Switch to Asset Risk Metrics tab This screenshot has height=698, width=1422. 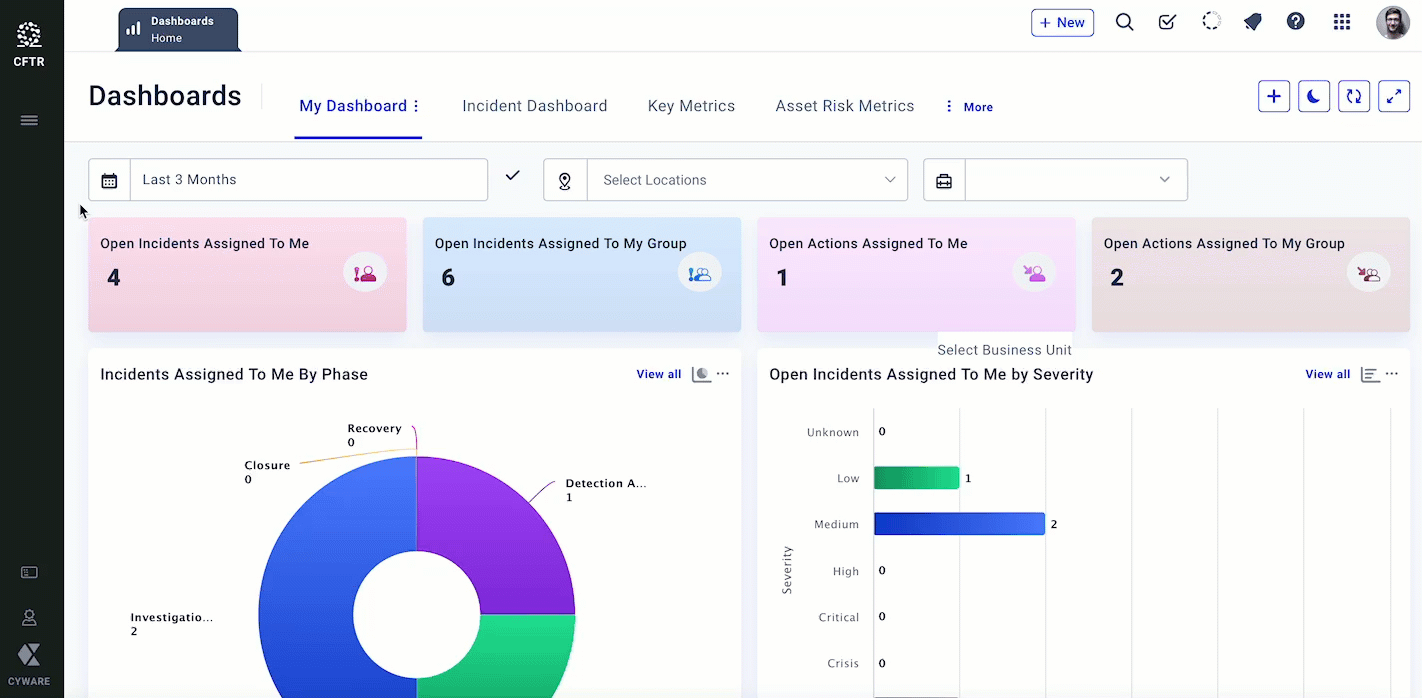point(844,106)
